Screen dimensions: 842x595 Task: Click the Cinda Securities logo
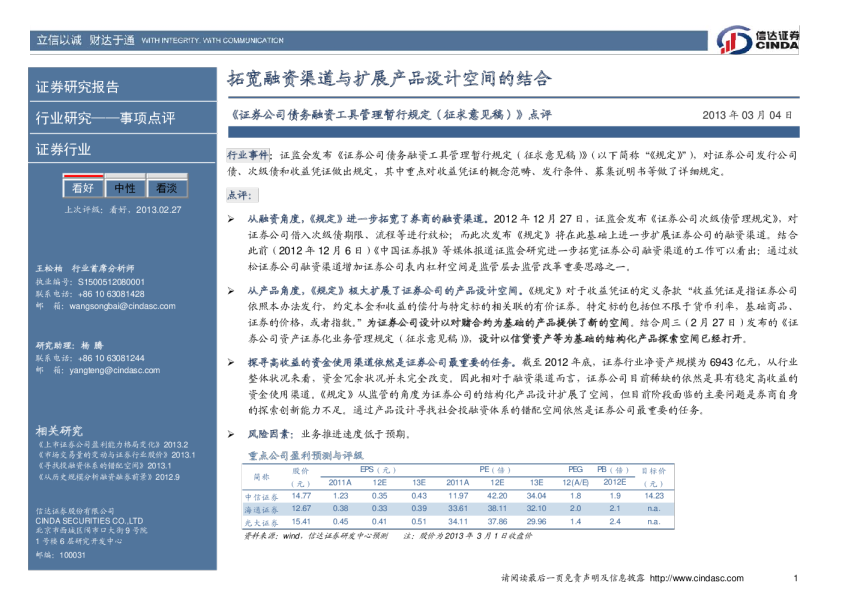point(757,40)
